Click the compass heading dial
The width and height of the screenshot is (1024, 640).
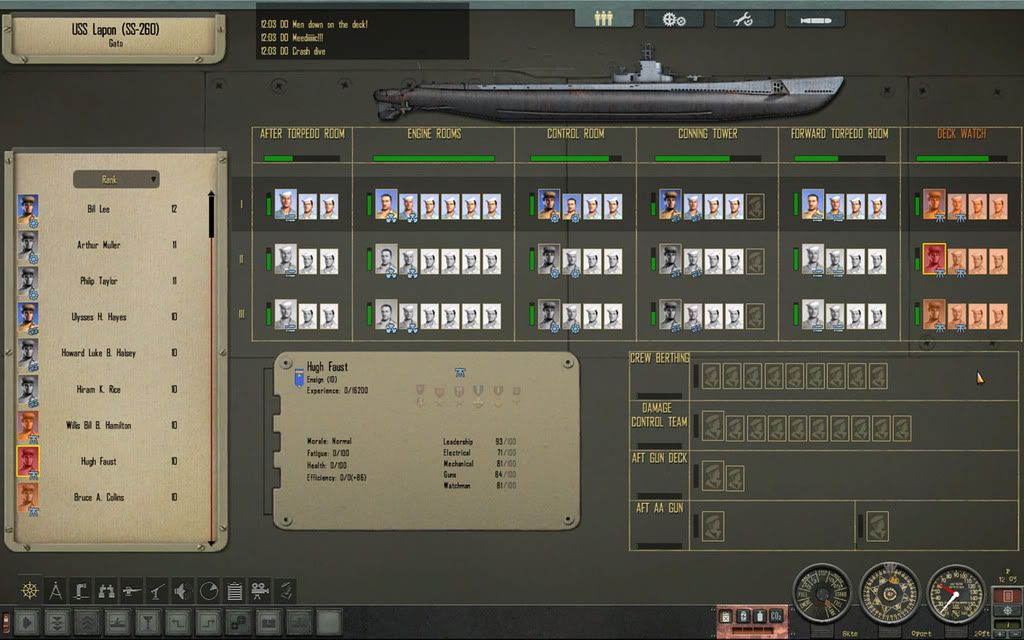click(889, 594)
